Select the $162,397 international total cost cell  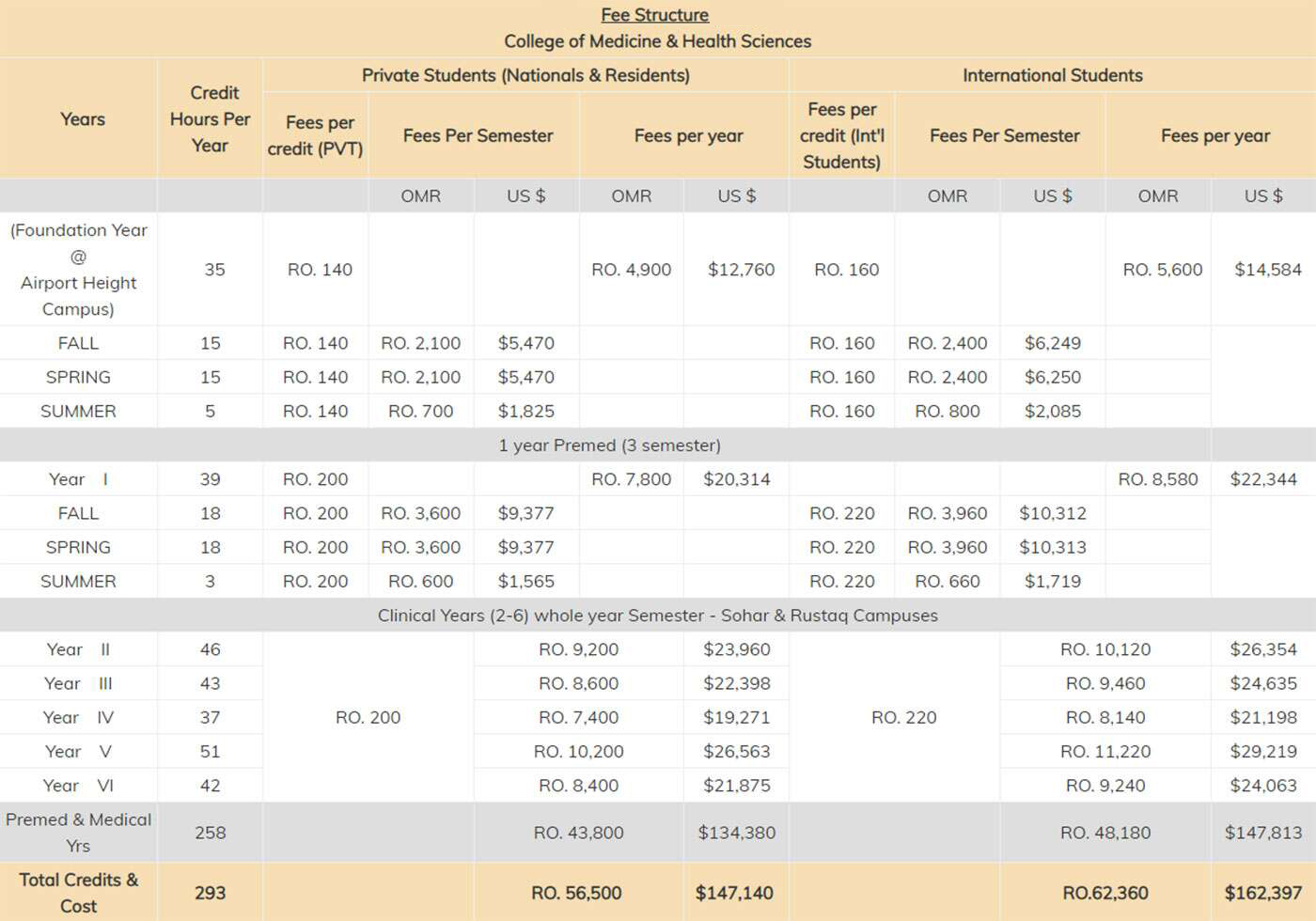(x=1262, y=893)
